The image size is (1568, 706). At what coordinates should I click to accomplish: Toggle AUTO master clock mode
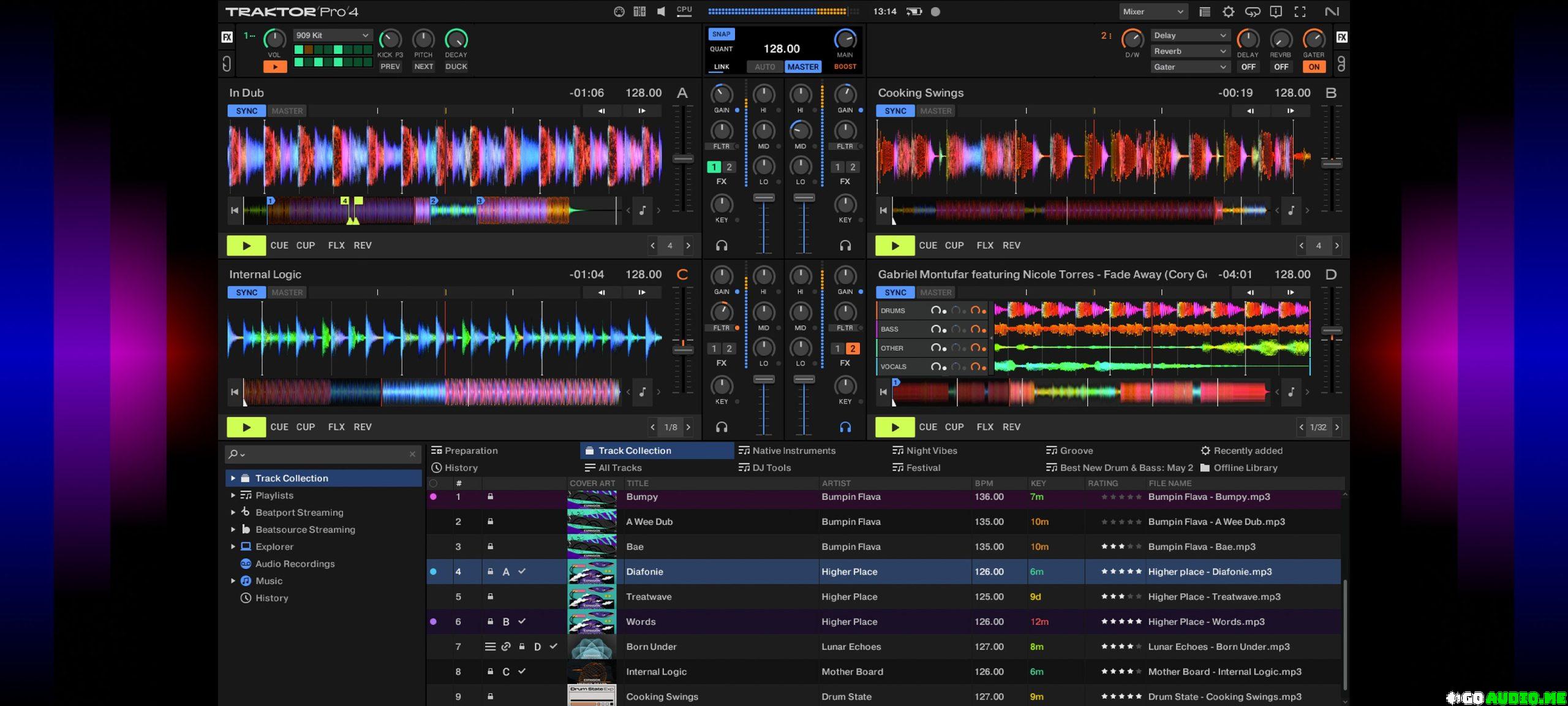tap(764, 67)
